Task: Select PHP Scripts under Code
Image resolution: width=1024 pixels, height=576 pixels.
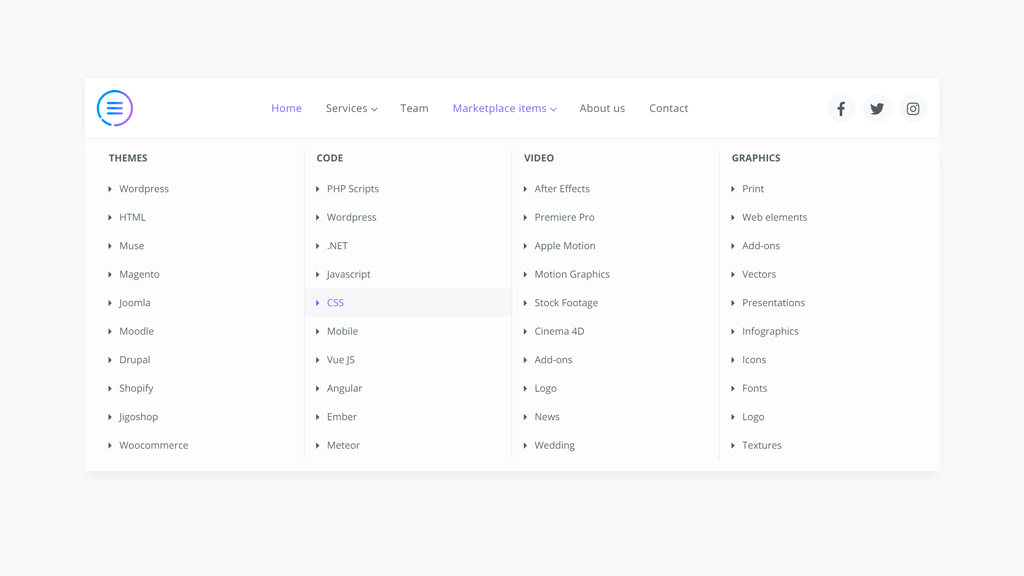Action: (353, 189)
